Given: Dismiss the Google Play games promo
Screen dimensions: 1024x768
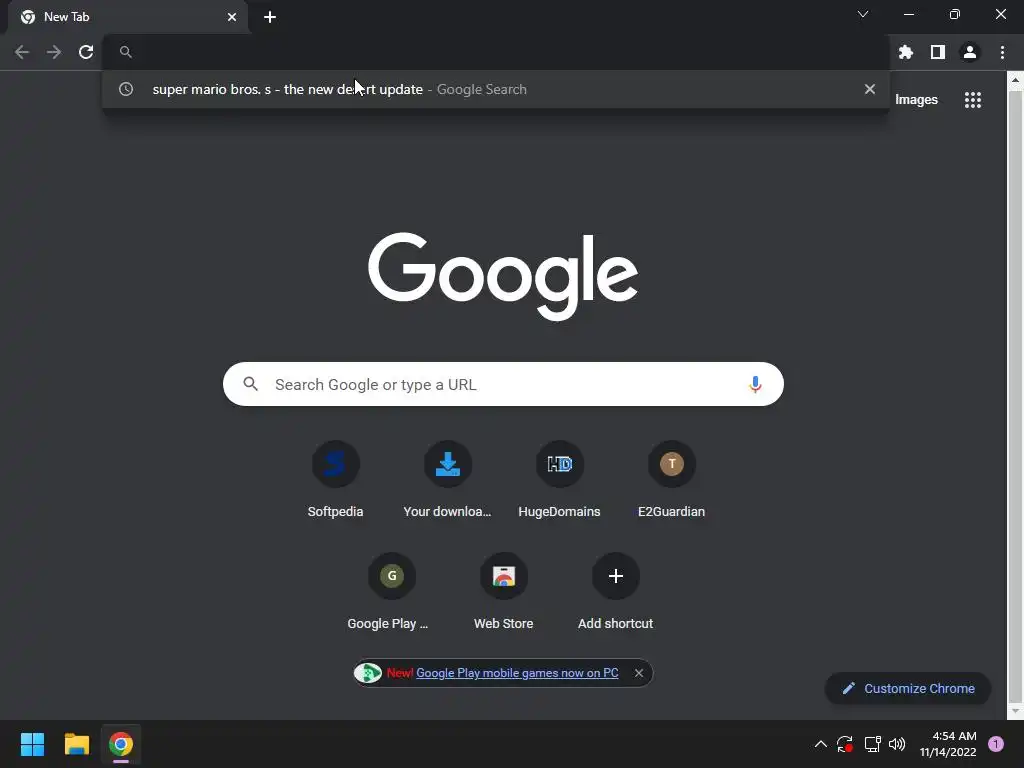Looking at the screenshot, I should [639, 673].
